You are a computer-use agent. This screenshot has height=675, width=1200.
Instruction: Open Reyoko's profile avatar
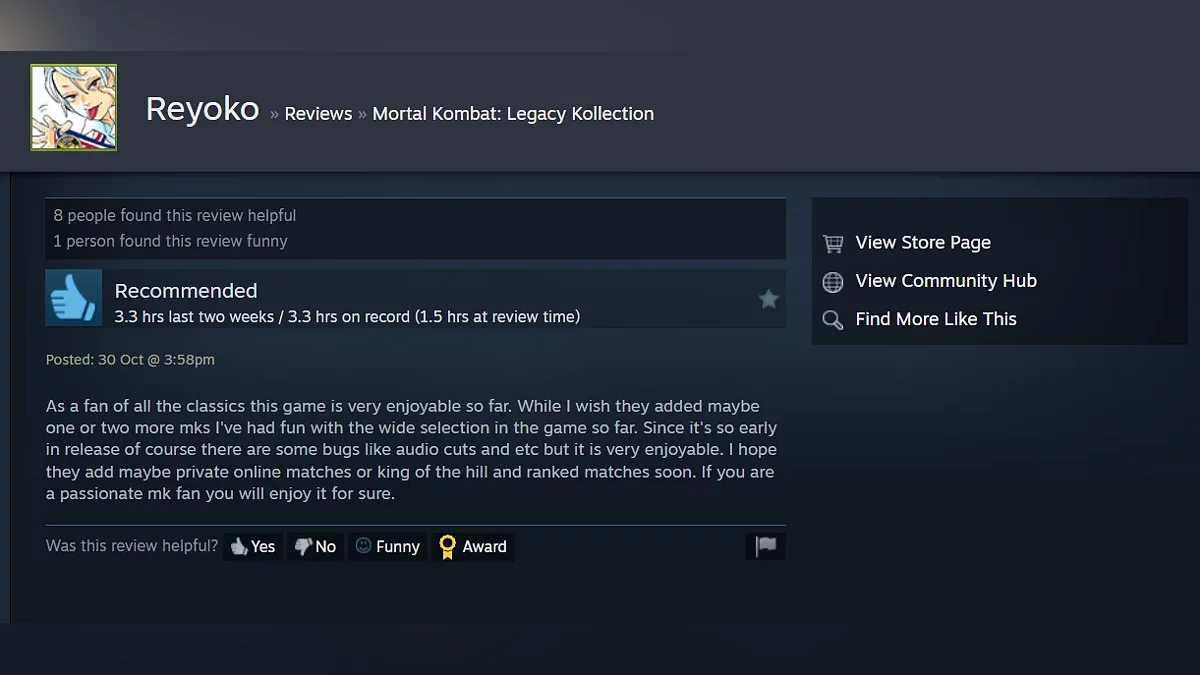point(74,108)
